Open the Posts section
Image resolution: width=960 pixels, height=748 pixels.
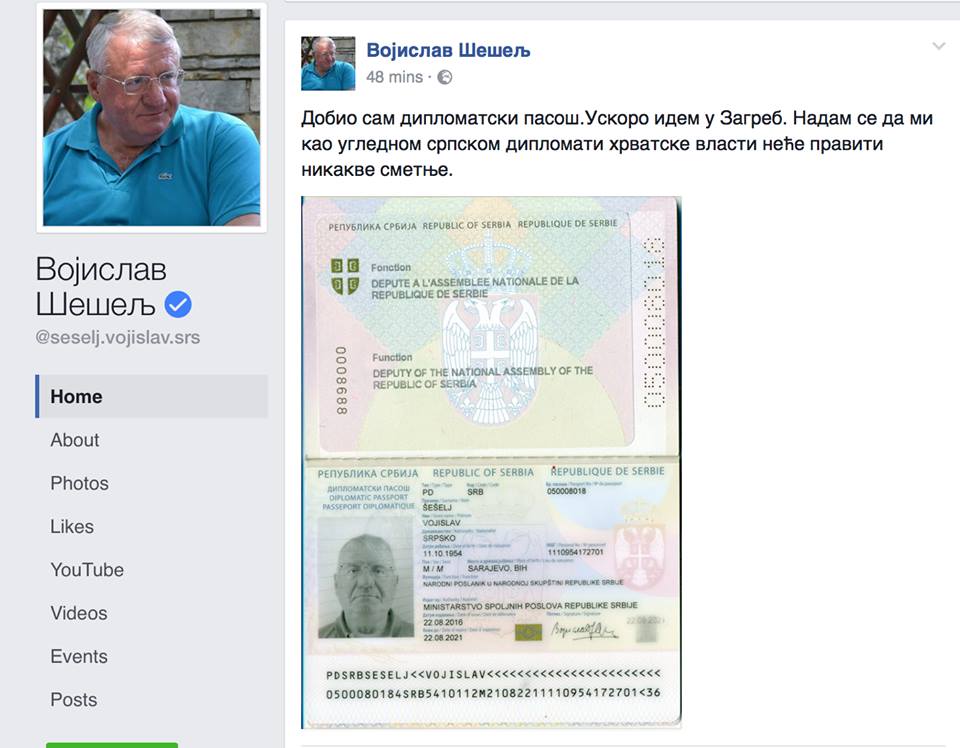click(74, 700)
